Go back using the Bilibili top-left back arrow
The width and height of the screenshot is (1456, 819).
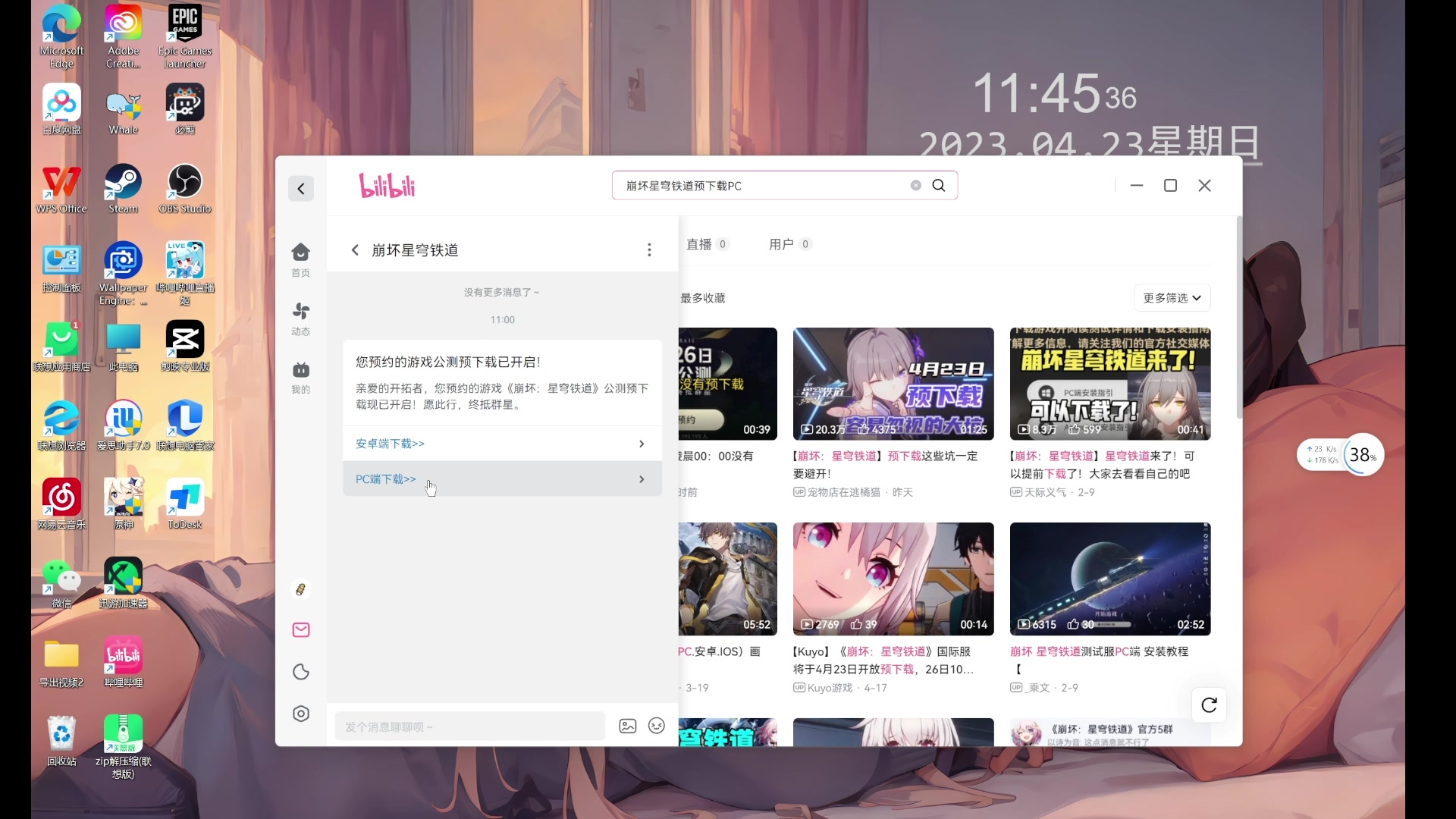[x=301, y=189]
